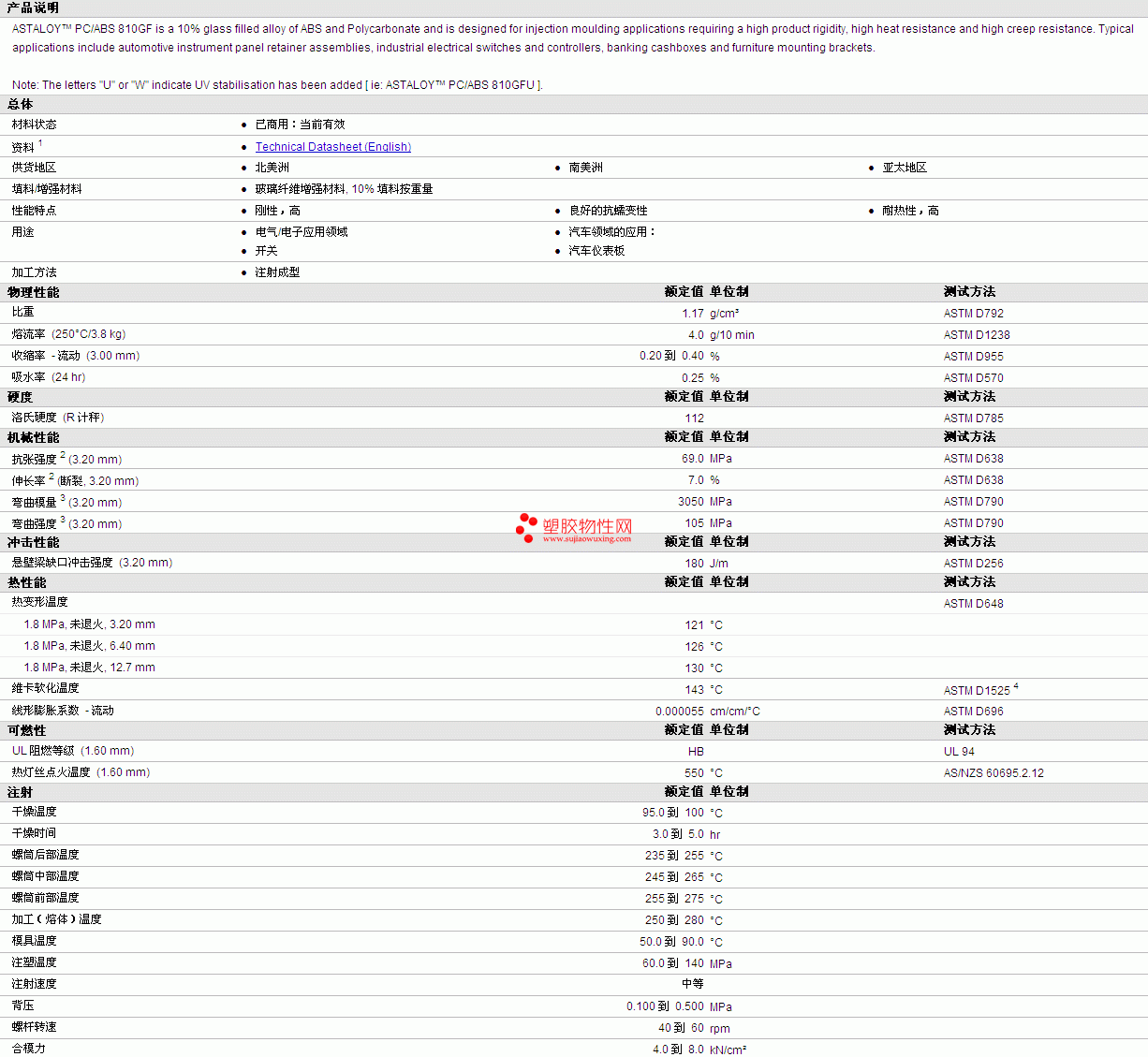
Task: Click the "比重" property label
Action: pos(22,313)
